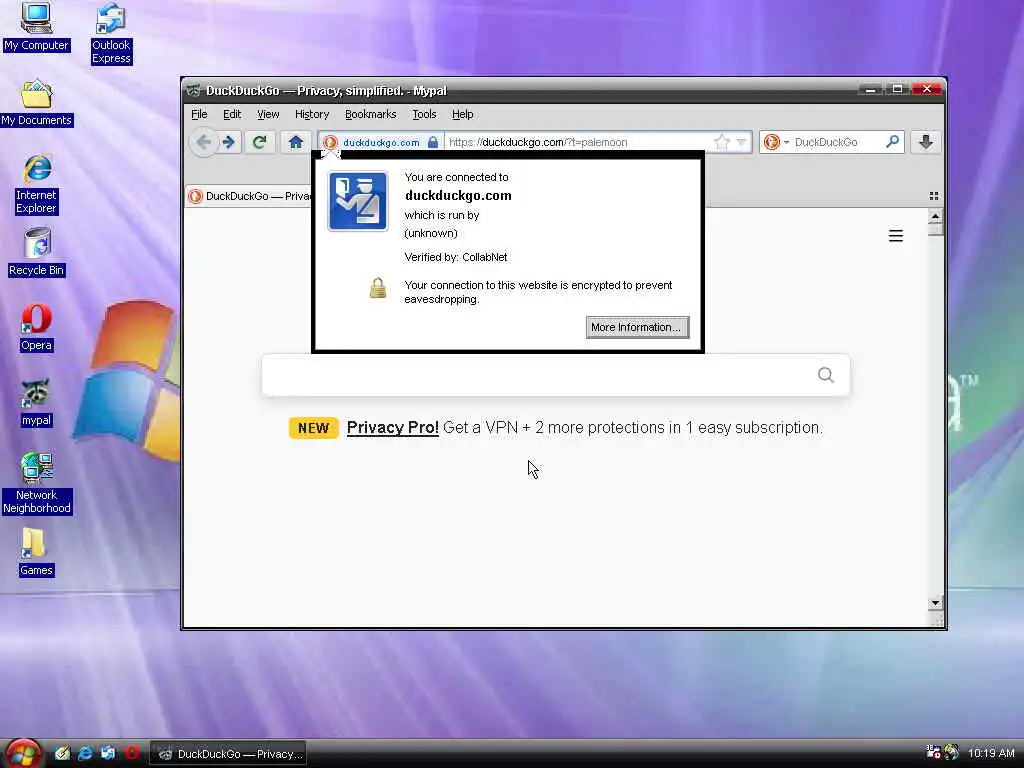Expand the address bar history dropdown arrow
The height and width of the screenshot is (768, 1024).
tap(741, 142)
